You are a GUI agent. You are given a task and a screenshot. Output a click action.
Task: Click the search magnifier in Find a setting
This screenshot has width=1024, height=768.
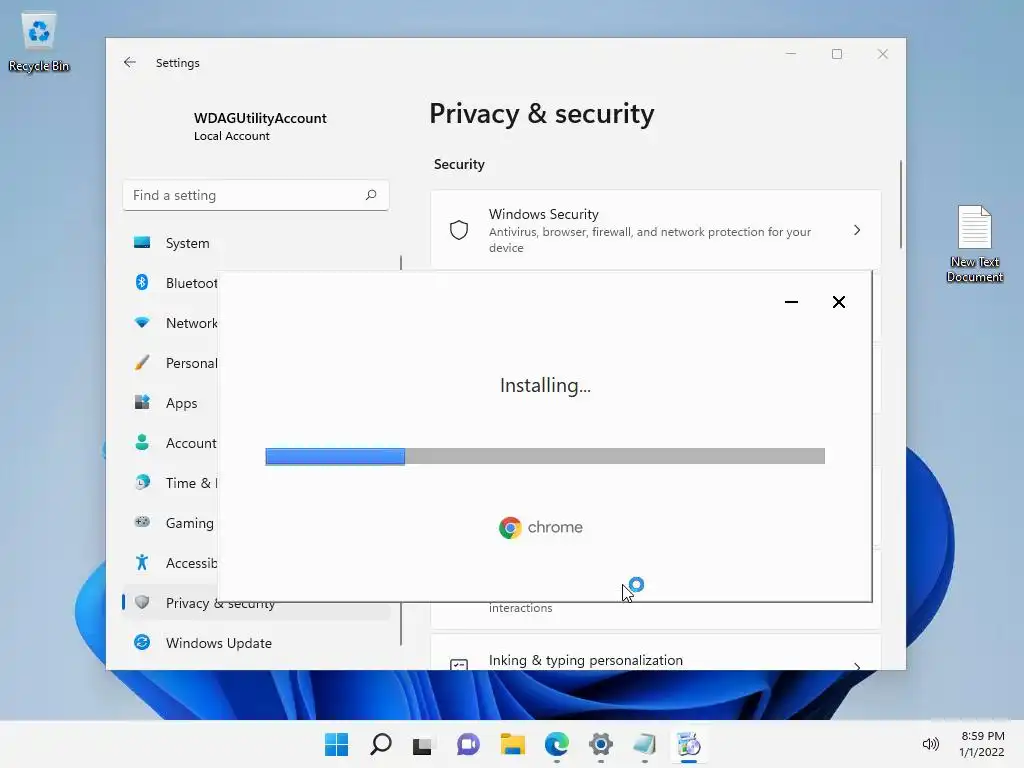tap(371, 195)
